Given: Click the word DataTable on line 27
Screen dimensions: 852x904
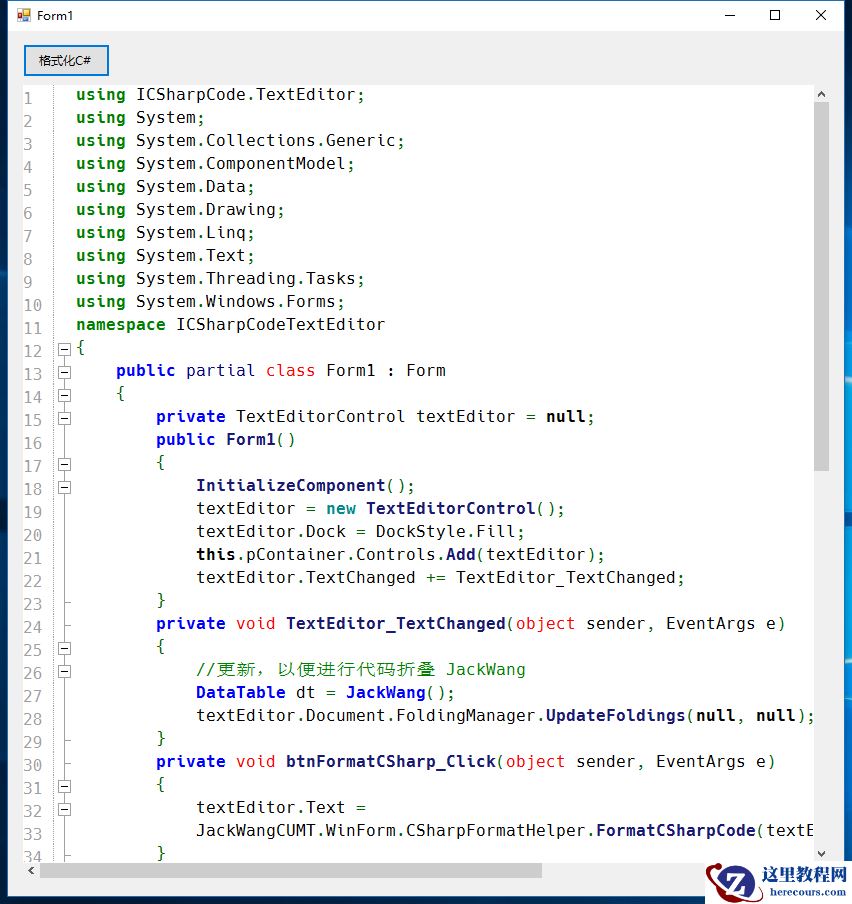Looking at the screenshot, I should point(240,692).
